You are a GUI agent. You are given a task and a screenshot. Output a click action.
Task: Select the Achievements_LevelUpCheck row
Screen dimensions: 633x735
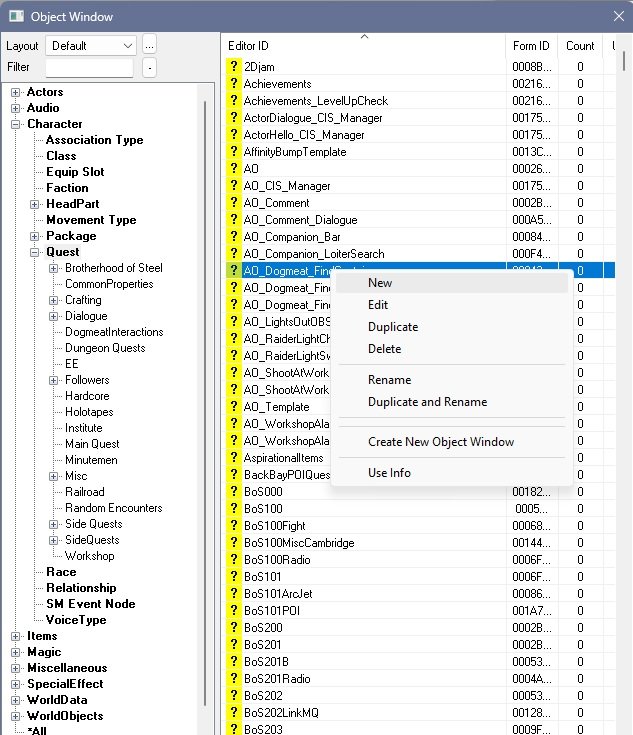pos(420,101)
